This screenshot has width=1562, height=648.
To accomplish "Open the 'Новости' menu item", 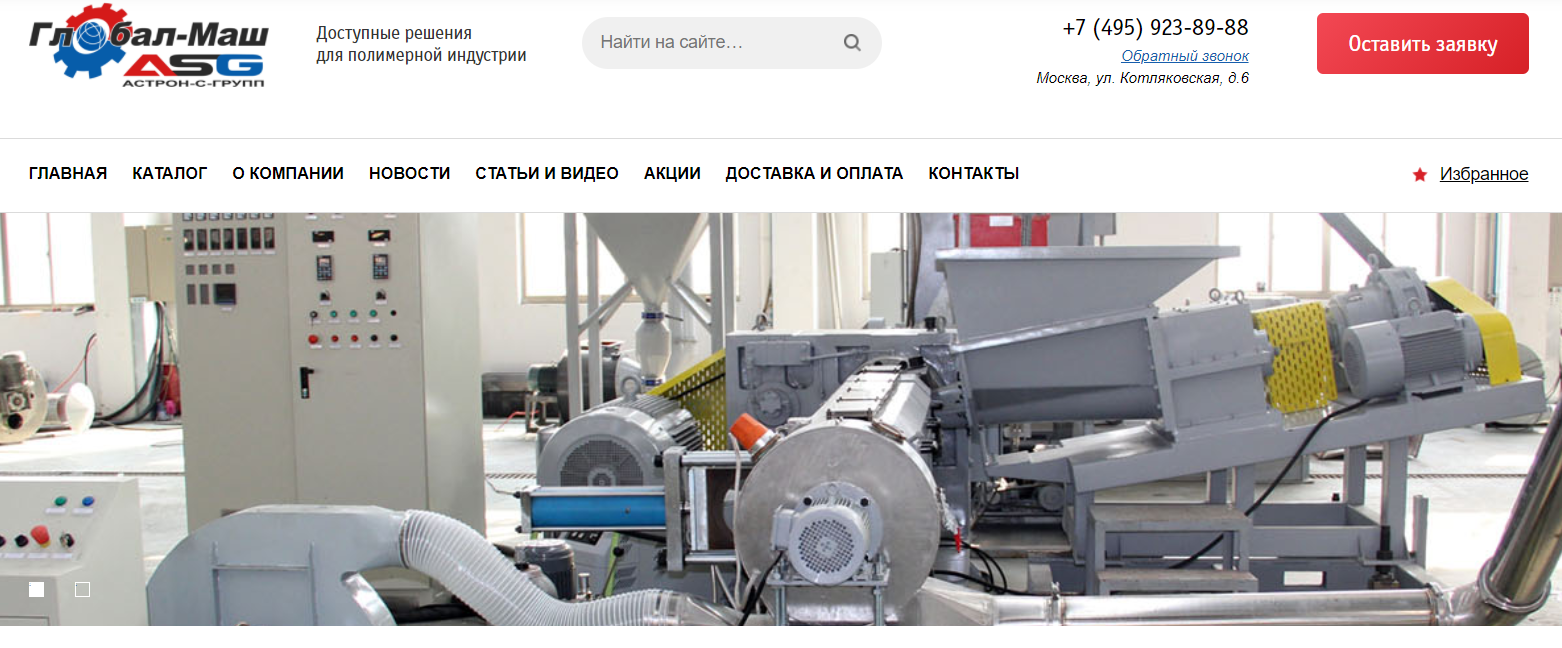I will pyautogui.click(x=409, y=173).
